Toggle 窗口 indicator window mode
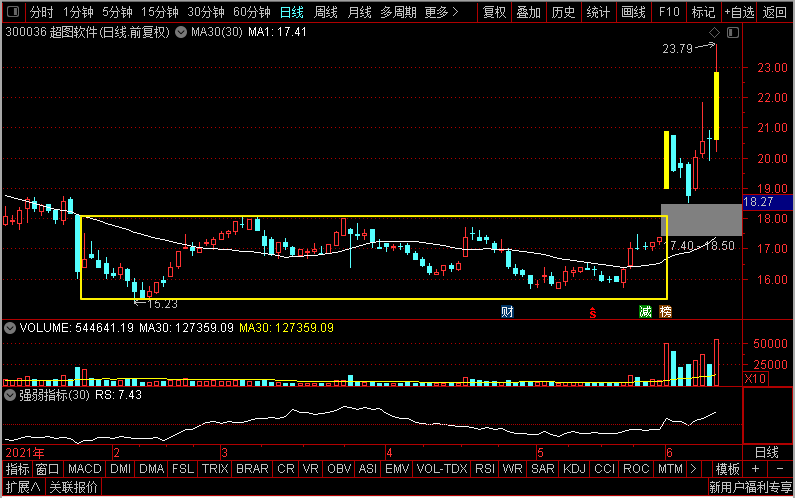The width and height of the screenshot is (795, 498). (x=47, y=469)
